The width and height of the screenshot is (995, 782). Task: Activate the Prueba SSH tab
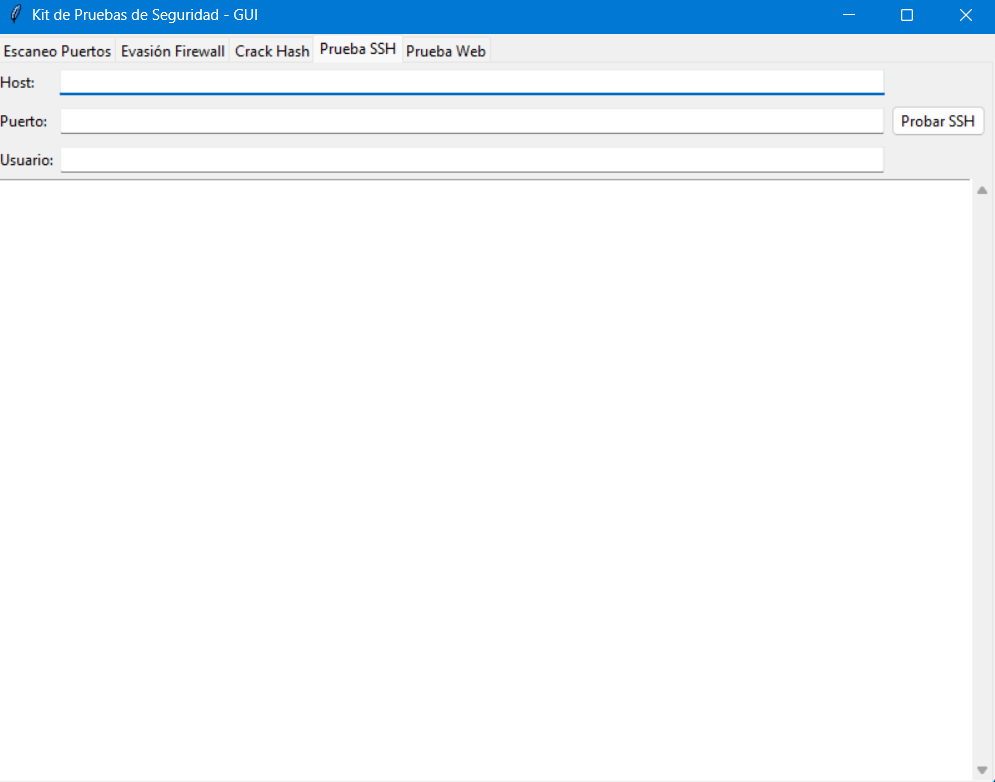357,47
